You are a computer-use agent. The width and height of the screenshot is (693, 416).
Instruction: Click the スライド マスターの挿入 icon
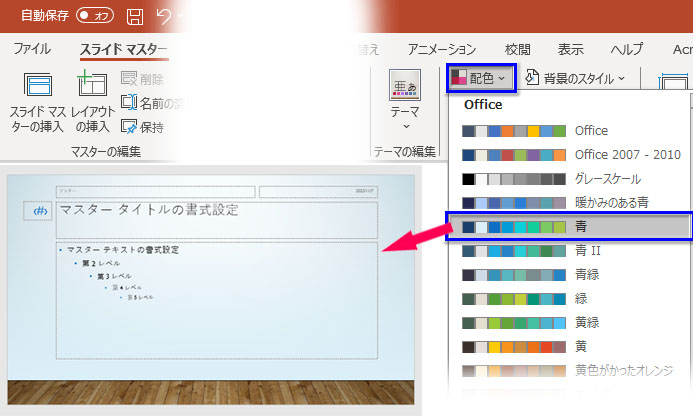[x=38, y=84]
